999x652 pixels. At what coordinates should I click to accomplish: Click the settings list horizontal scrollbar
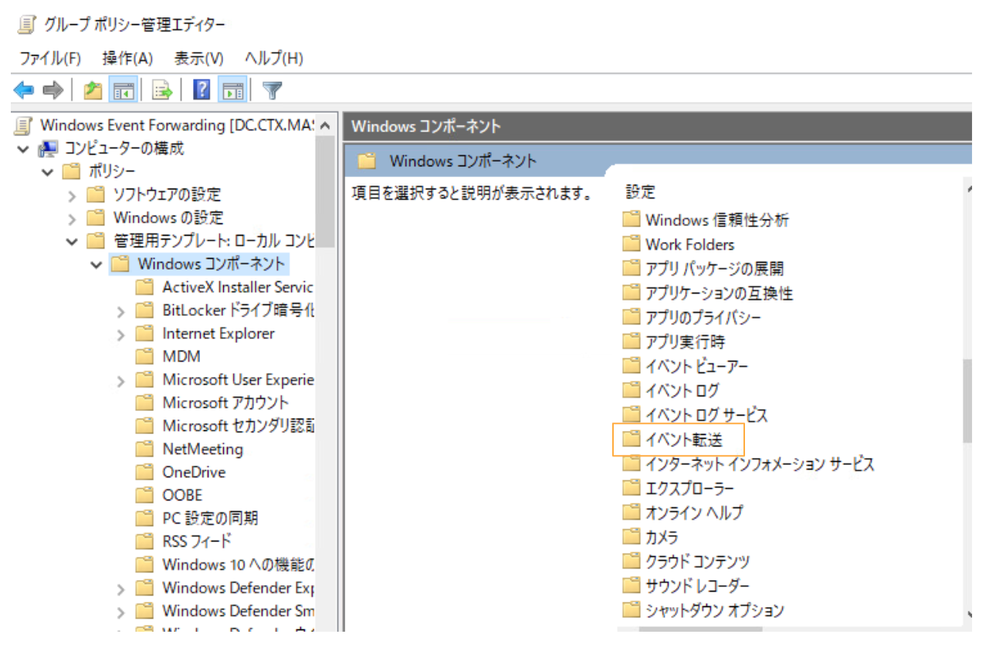(701, 629)
